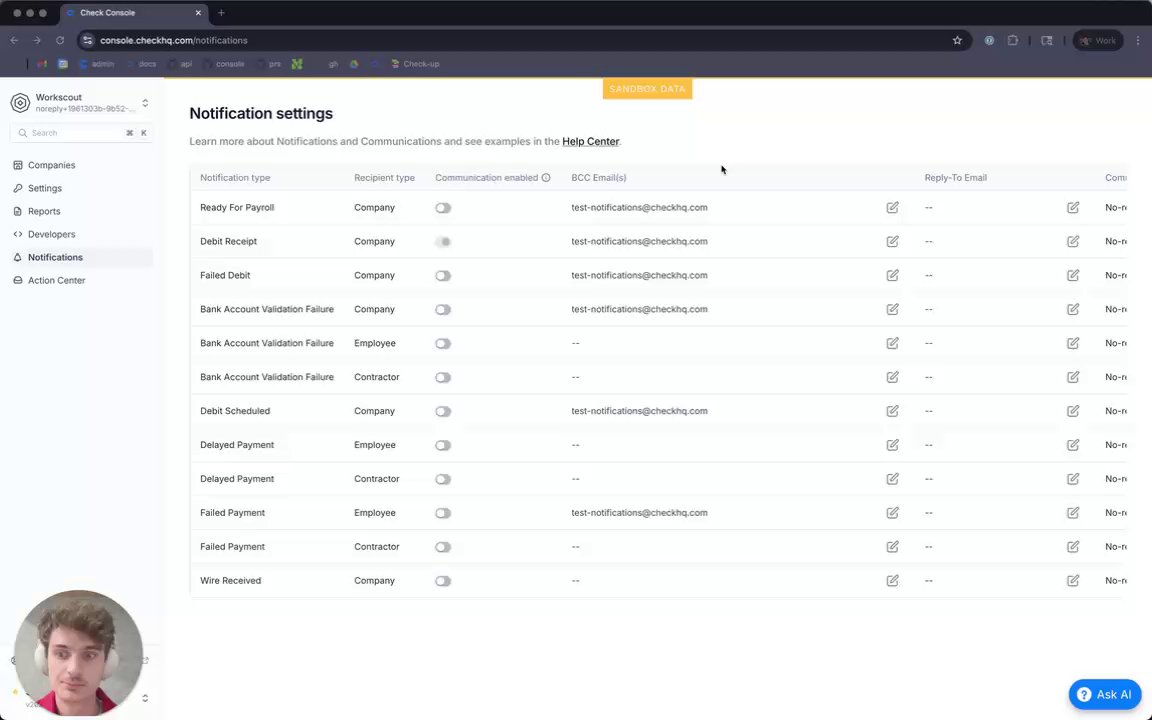
Task: Expand the Workscout workspace switcher
Action: (x=145, y=103)
